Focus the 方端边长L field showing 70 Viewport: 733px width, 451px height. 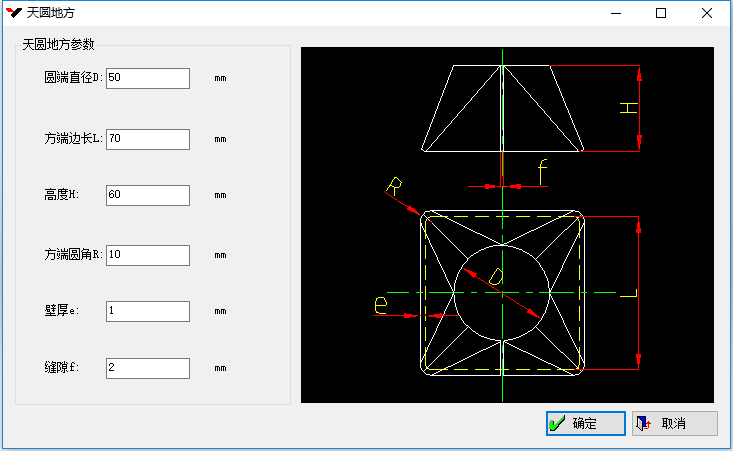click(x=147, y=138)
